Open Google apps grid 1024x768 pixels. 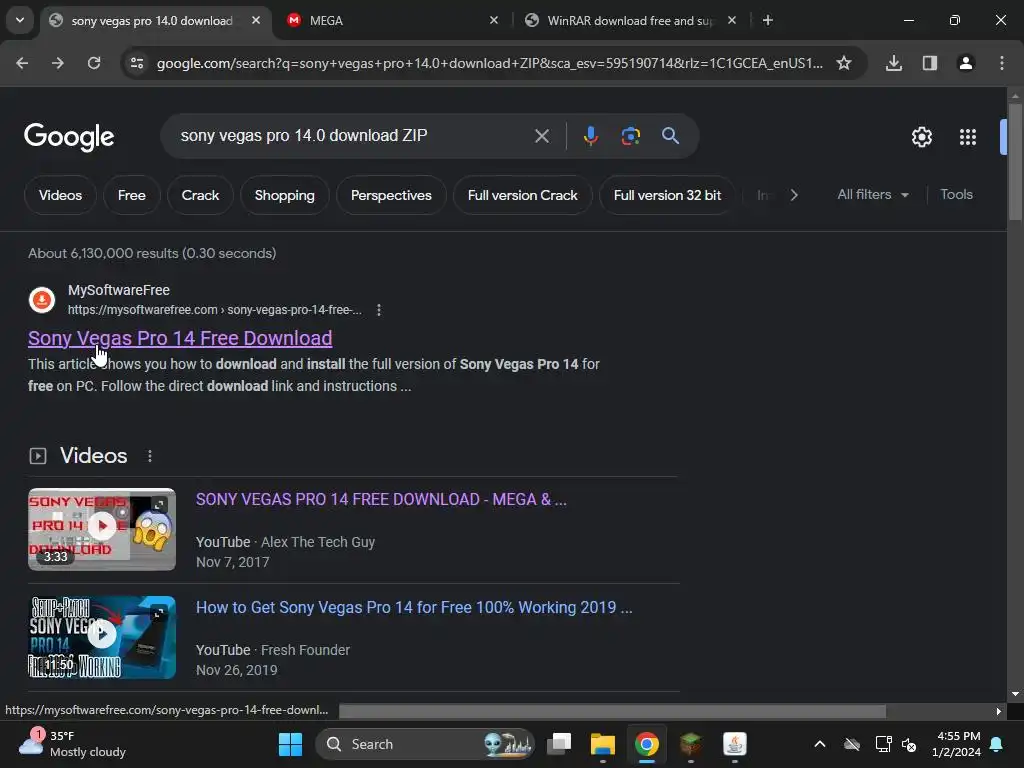coord(968,137)
